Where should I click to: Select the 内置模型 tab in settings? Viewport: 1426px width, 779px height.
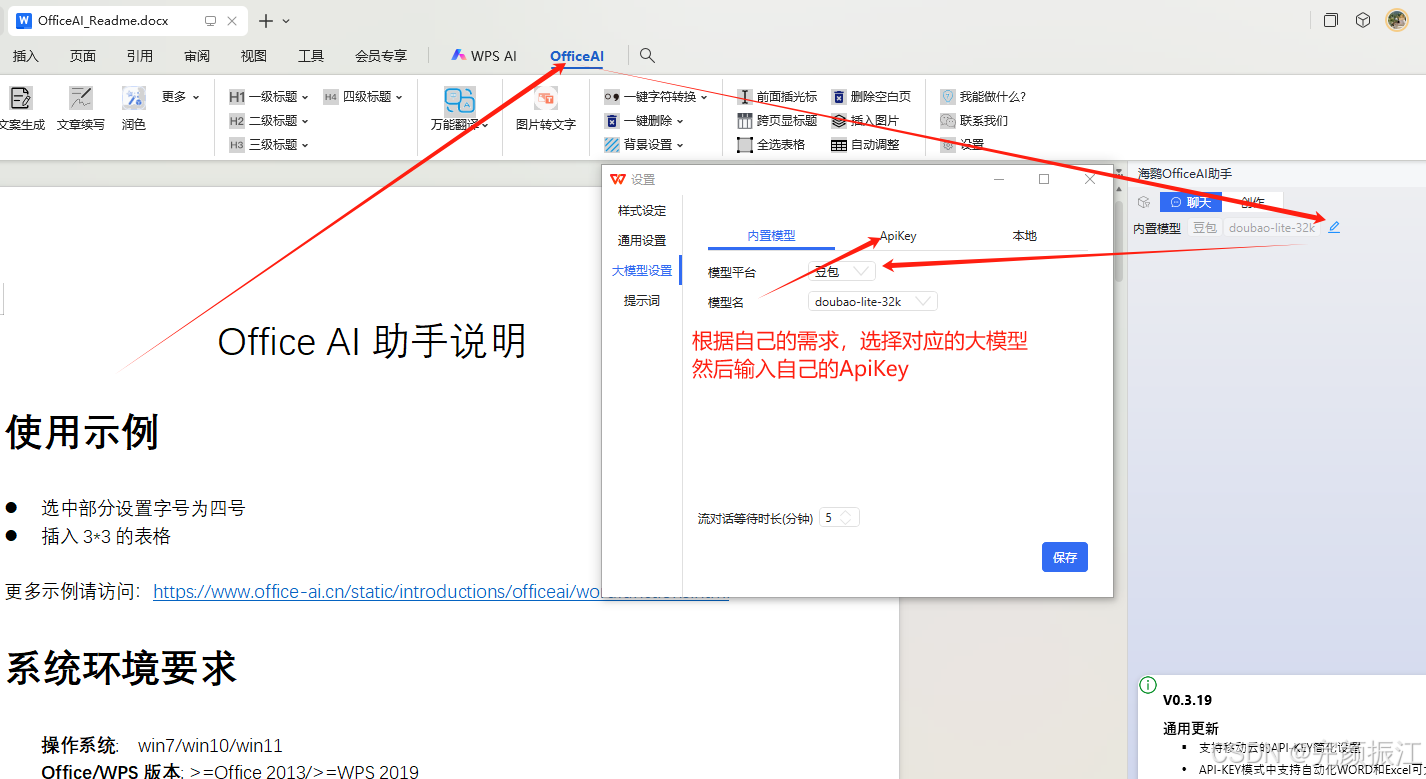(771, 236)
